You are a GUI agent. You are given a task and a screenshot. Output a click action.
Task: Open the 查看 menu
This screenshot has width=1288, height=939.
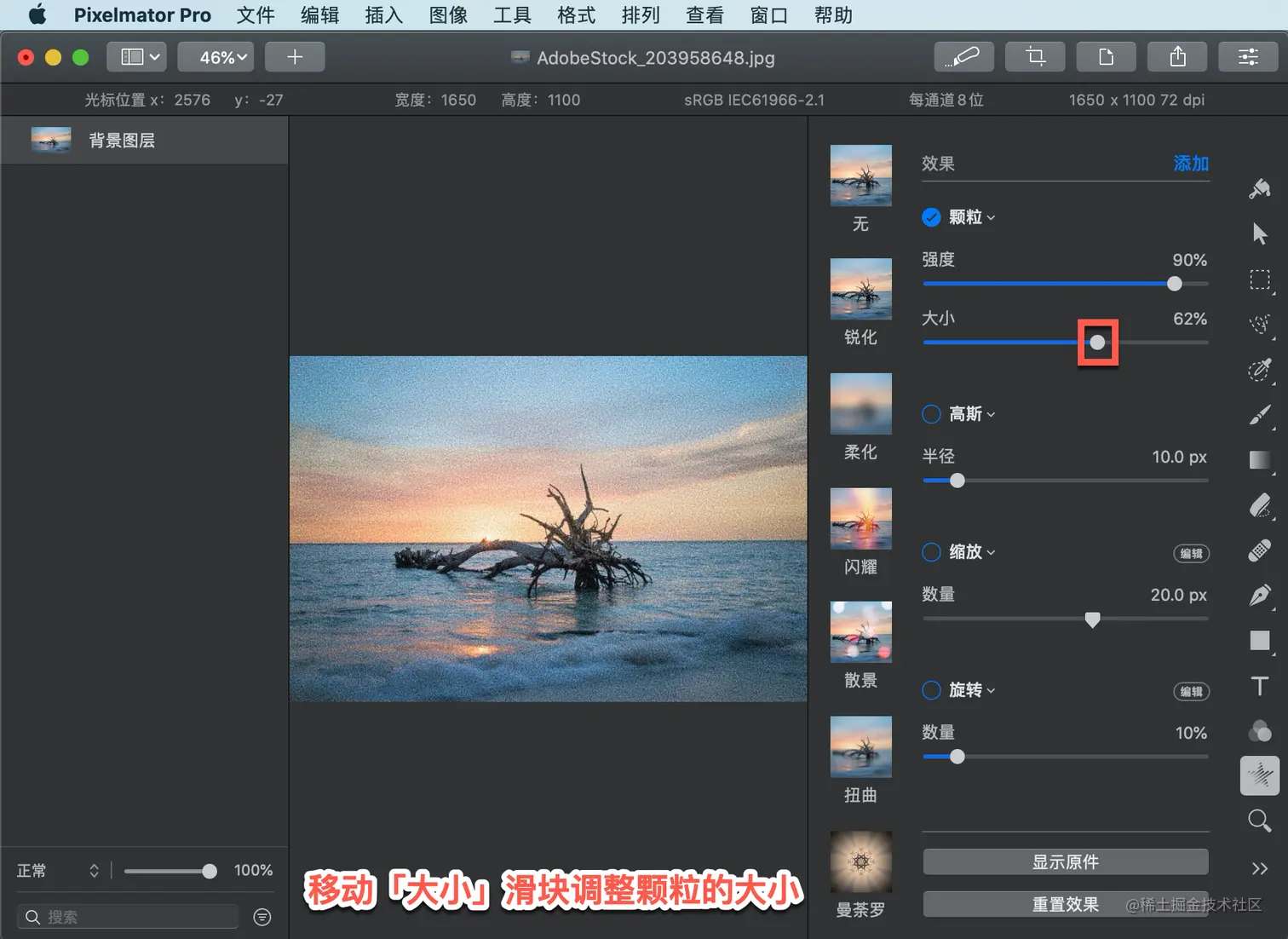pos(705,15)
